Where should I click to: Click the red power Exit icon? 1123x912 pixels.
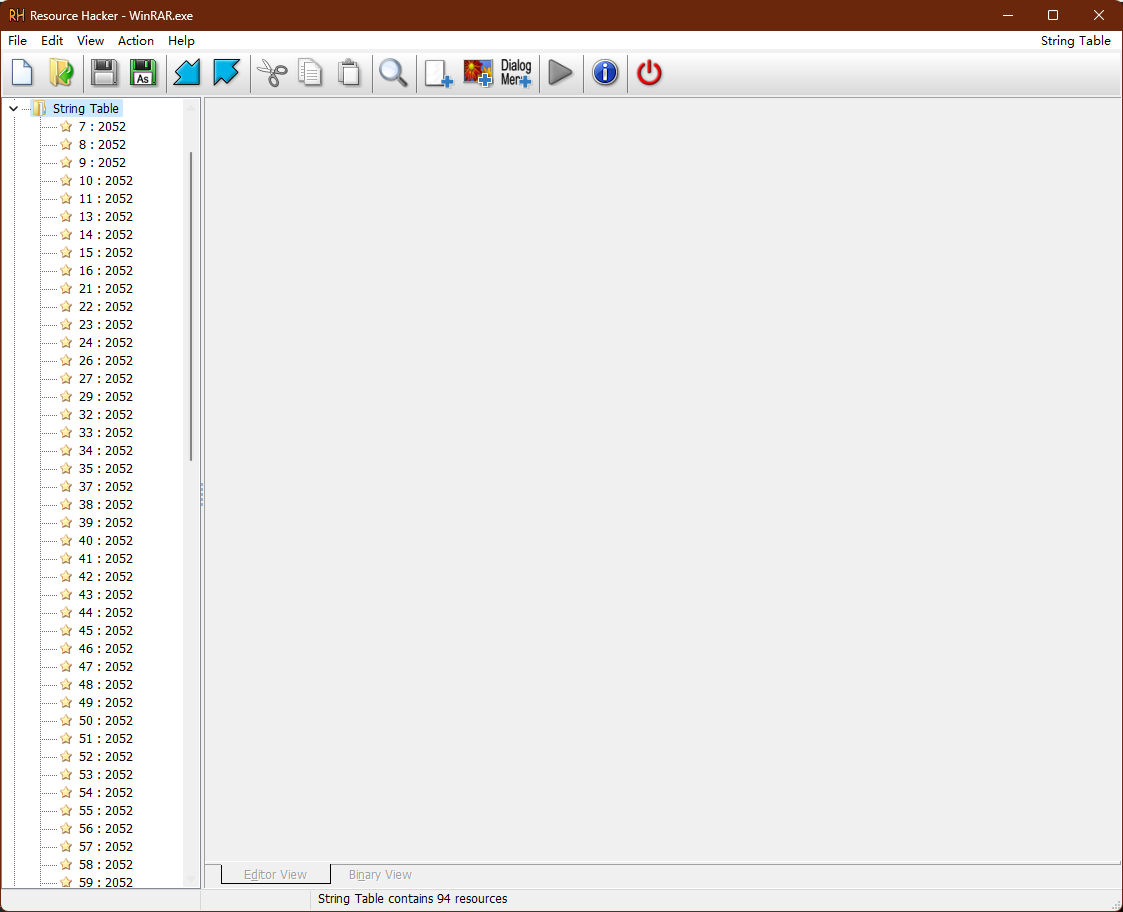(x=649, y=73)
